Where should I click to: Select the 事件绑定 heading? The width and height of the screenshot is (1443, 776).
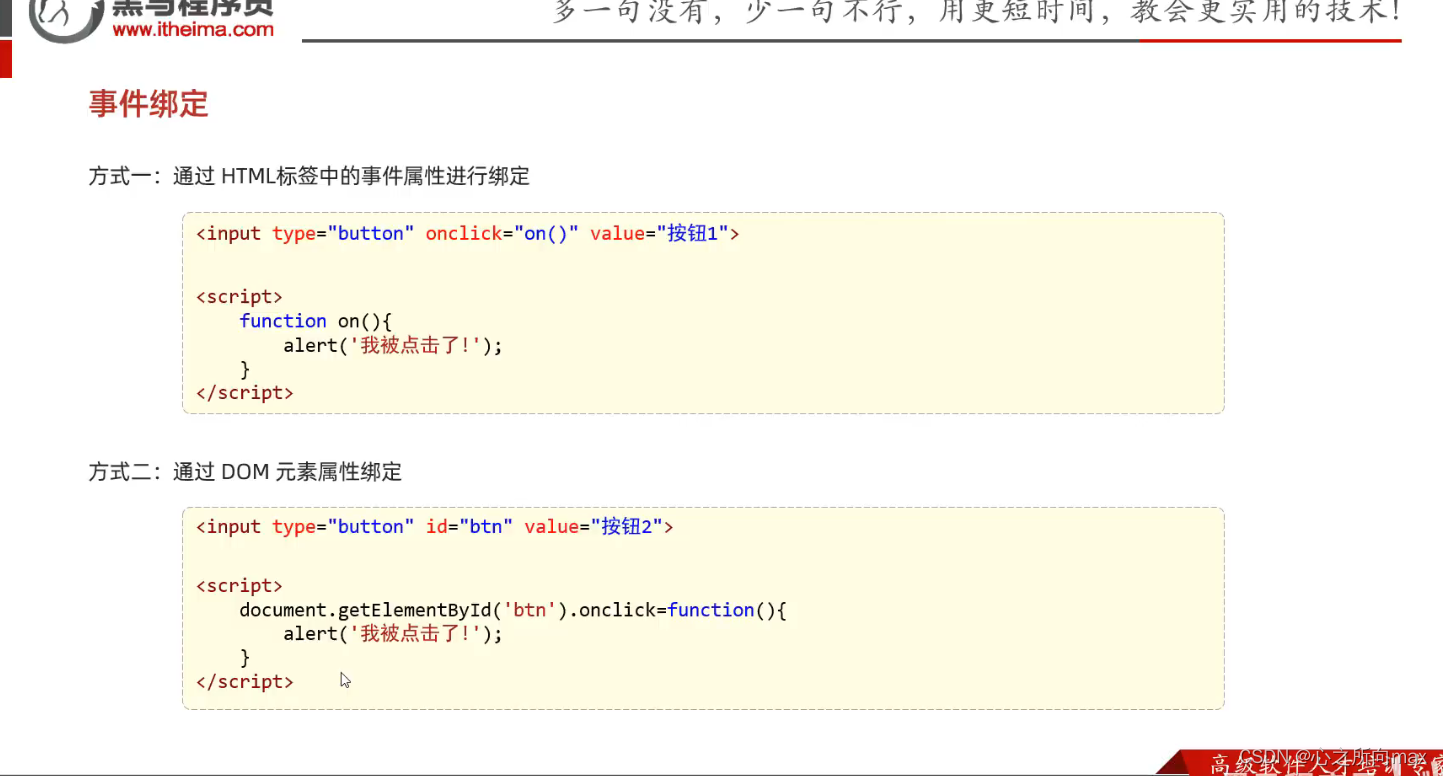point(148,104)
